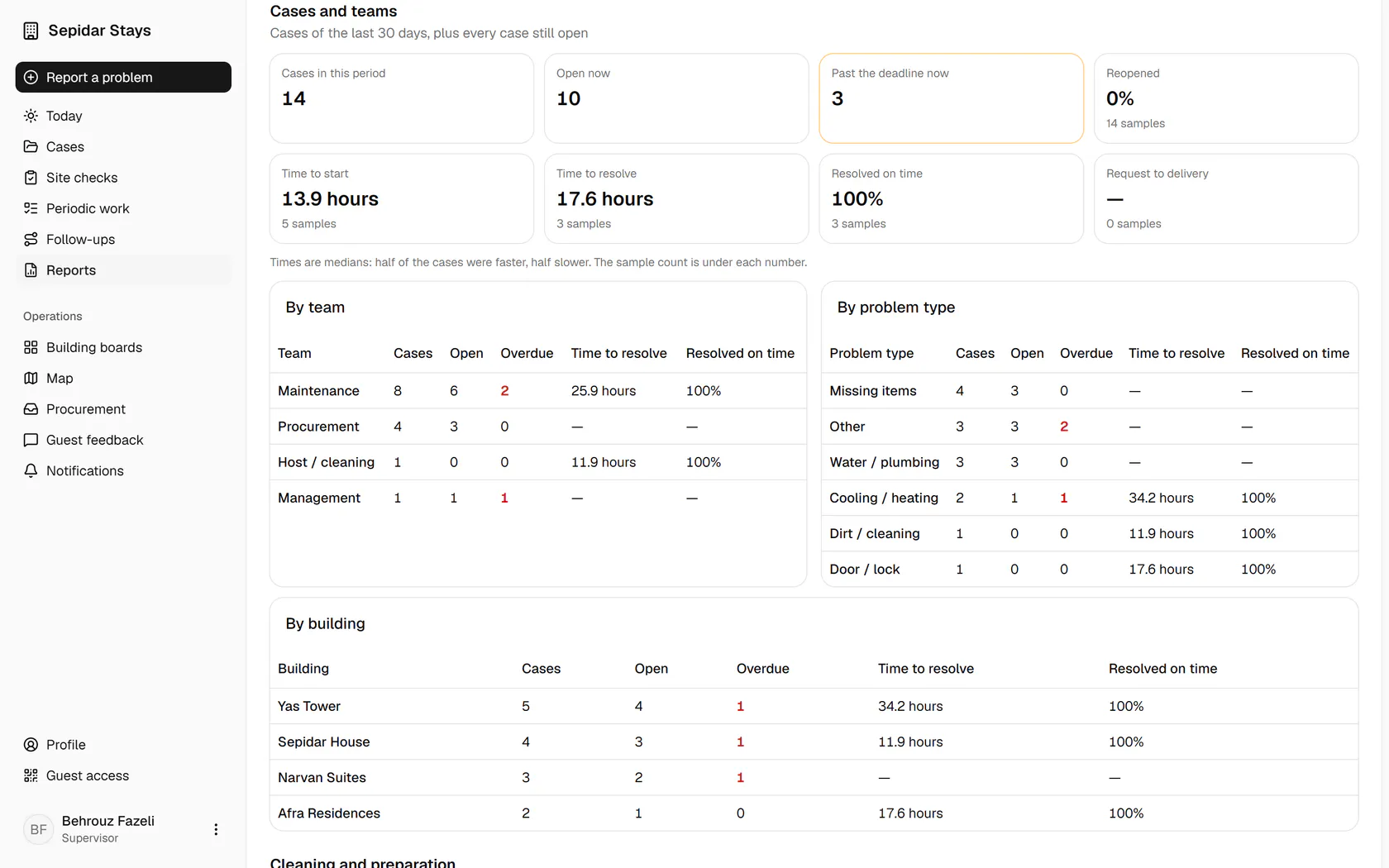Click the route icon beside Follow-ups

[x=31, y=239]
